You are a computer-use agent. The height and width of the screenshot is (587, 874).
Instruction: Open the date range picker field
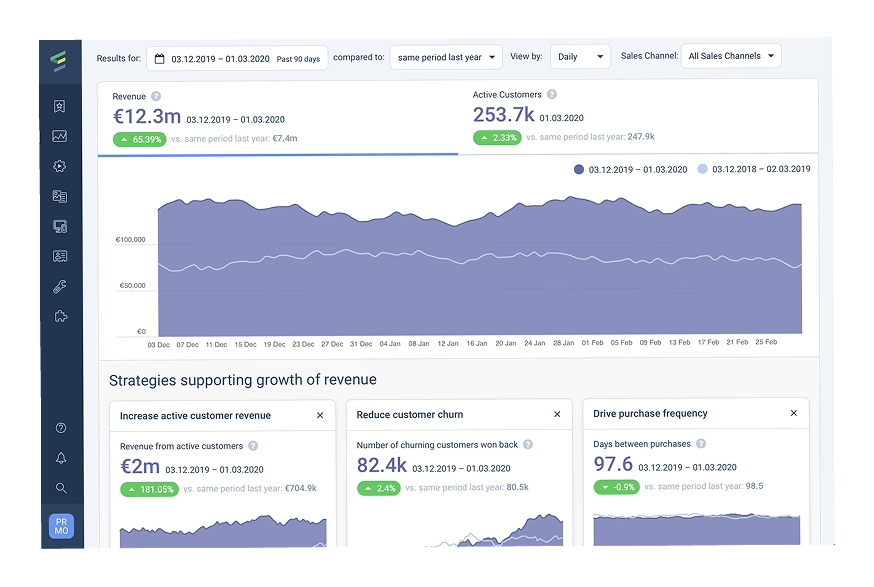pos(237,59)
